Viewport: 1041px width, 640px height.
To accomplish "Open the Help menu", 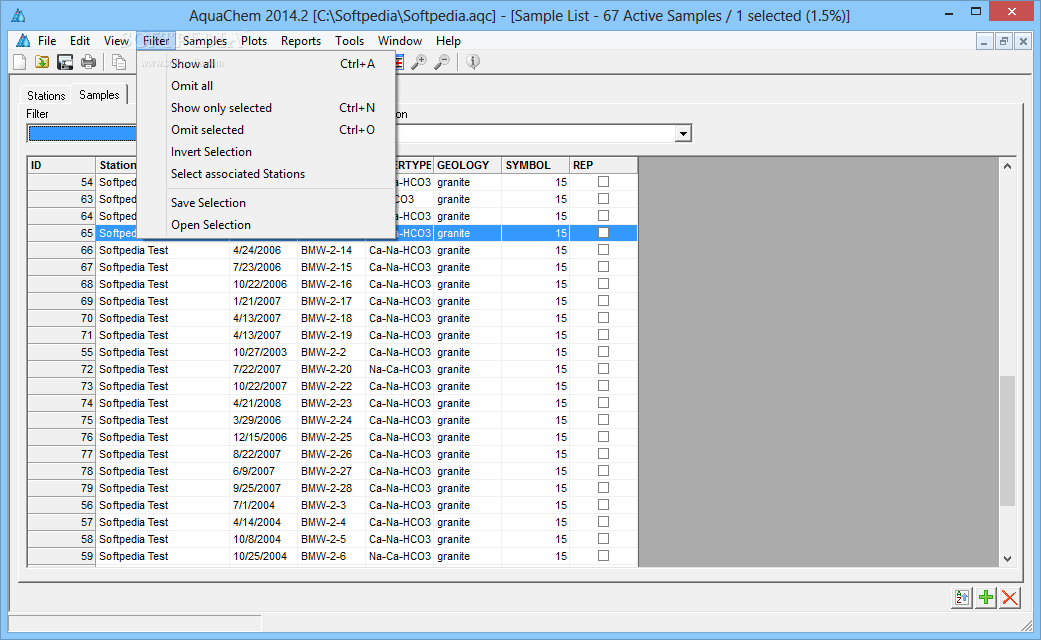I will 448,40.
